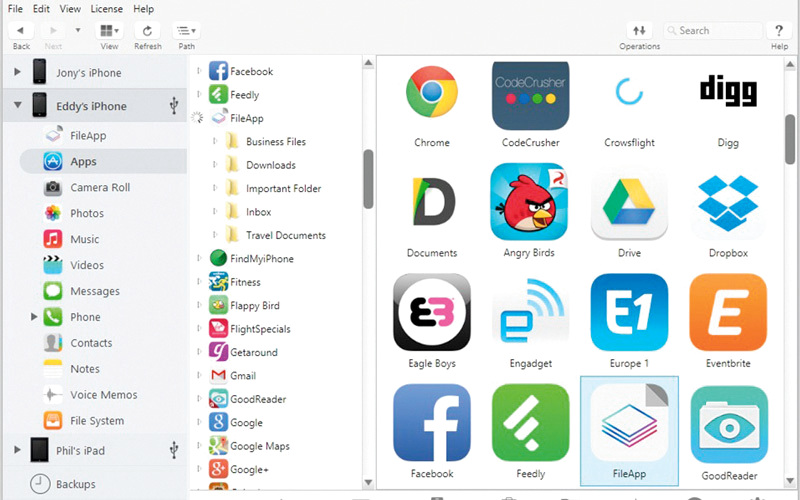Open the View mode dropdown
The width and height of the screenshot is (800, 500).
(x=109, y=31)
